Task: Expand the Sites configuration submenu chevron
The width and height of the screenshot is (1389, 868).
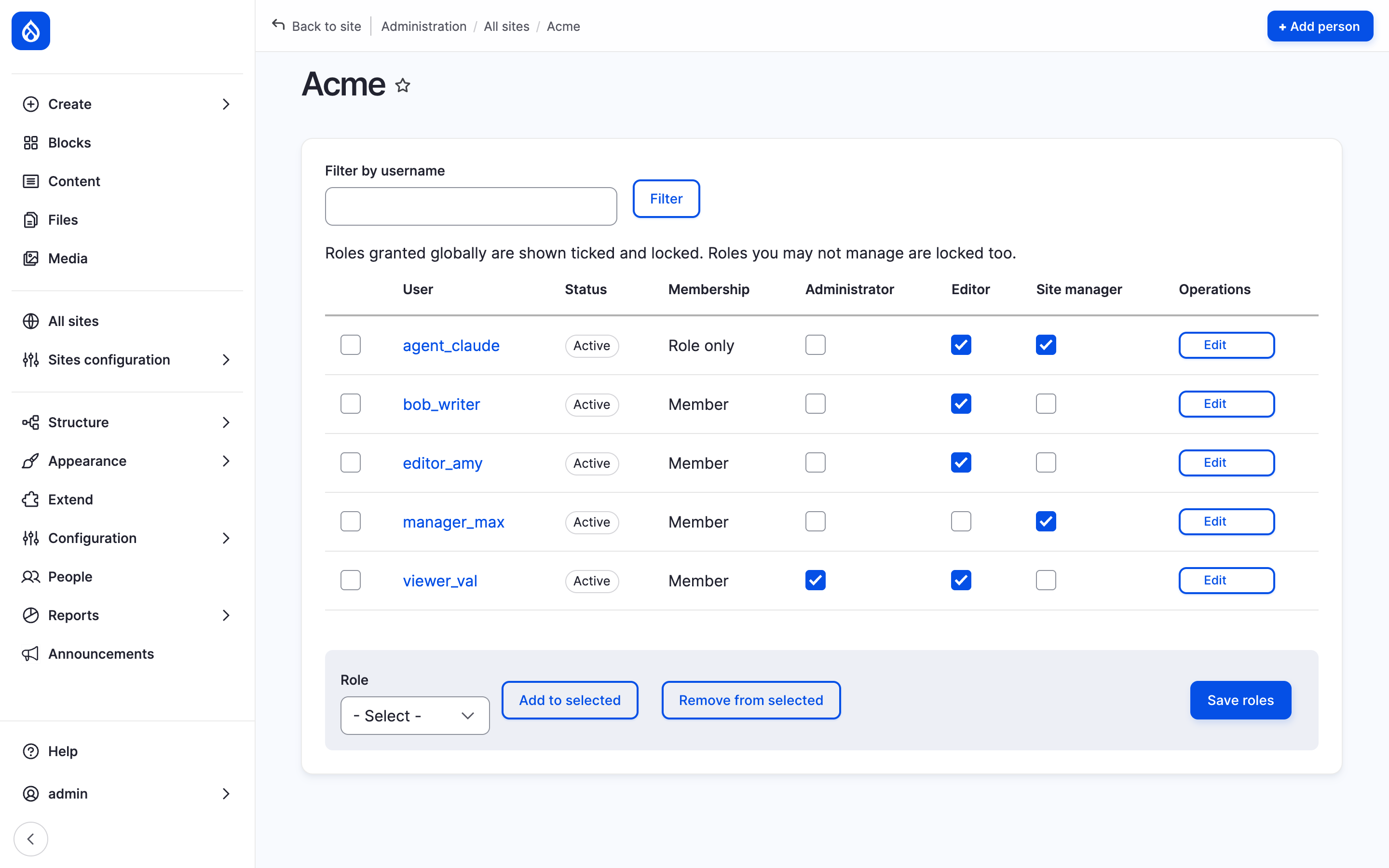Action: 226,360
